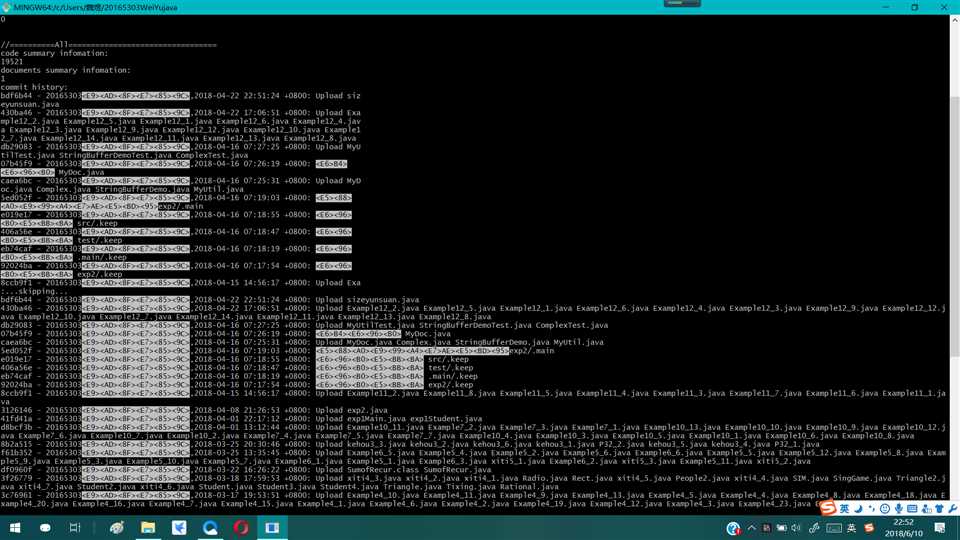
Task: Open the skin shirt icon on the Sogou bar
Action: [x=940, y=509]
